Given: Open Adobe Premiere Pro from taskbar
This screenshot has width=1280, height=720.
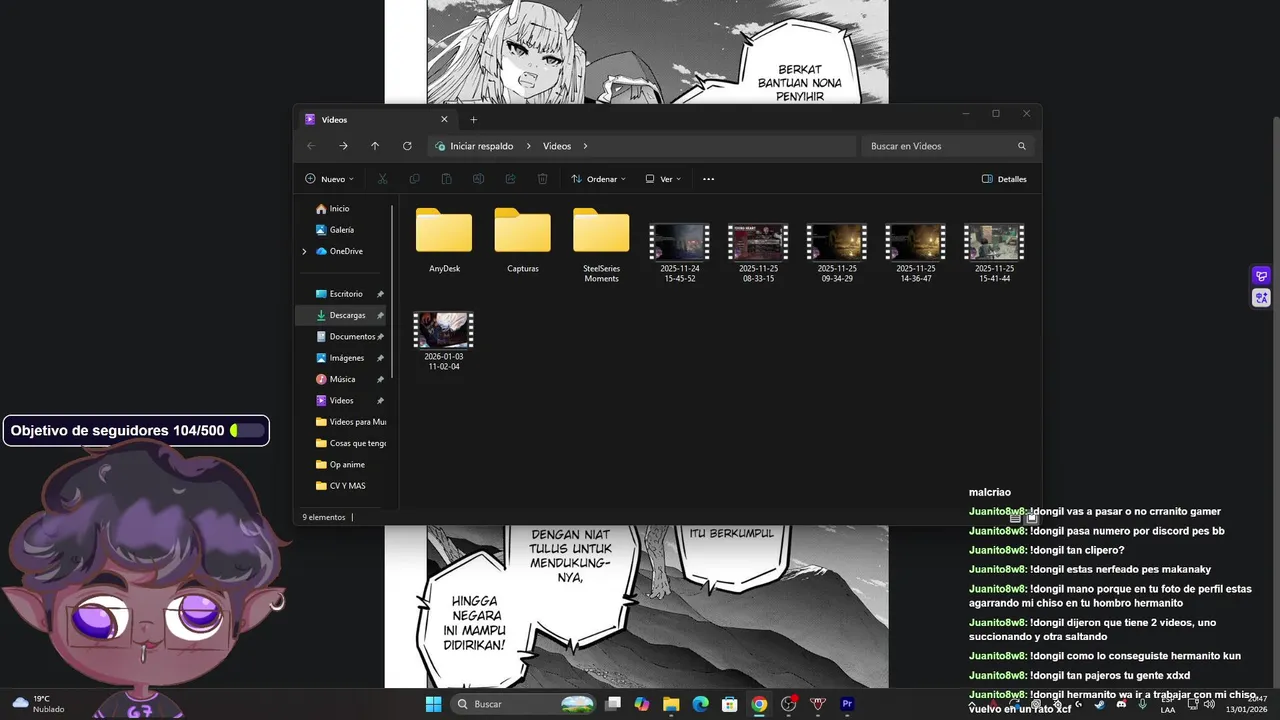Looking at the screenshot, I should pos(848,704).
